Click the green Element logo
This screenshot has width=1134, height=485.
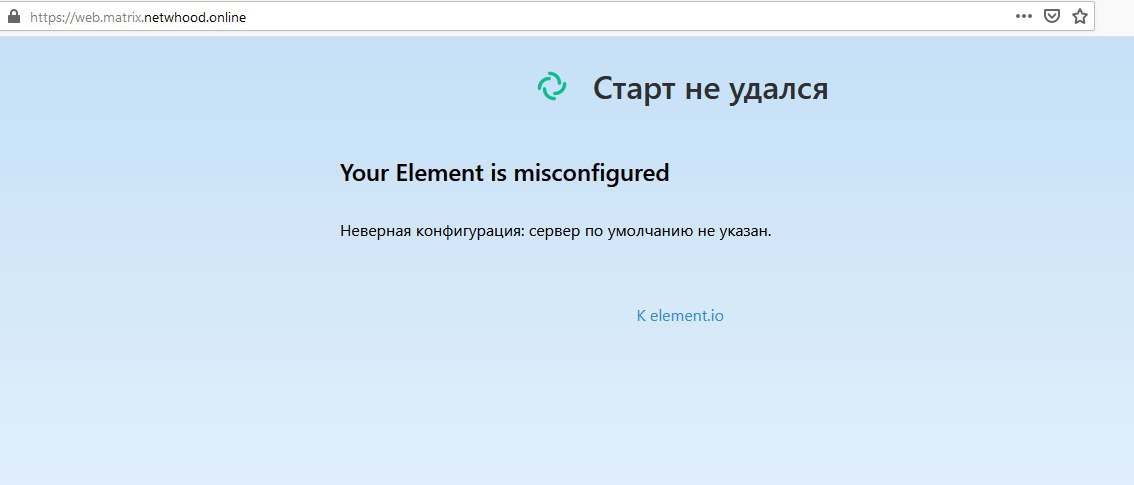pyautogui.click(x=552, y=87)
